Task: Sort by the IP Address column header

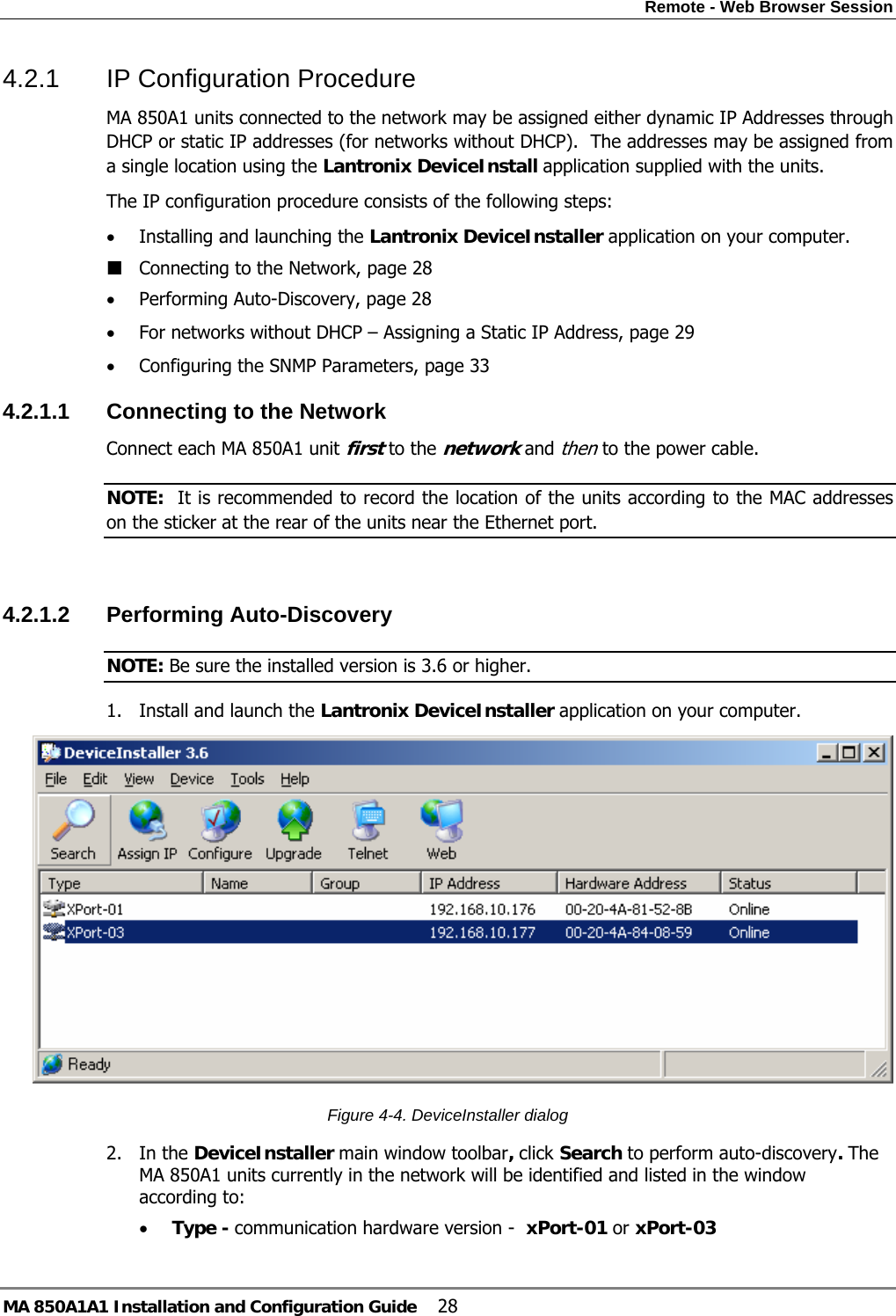Action: point(489,882)
